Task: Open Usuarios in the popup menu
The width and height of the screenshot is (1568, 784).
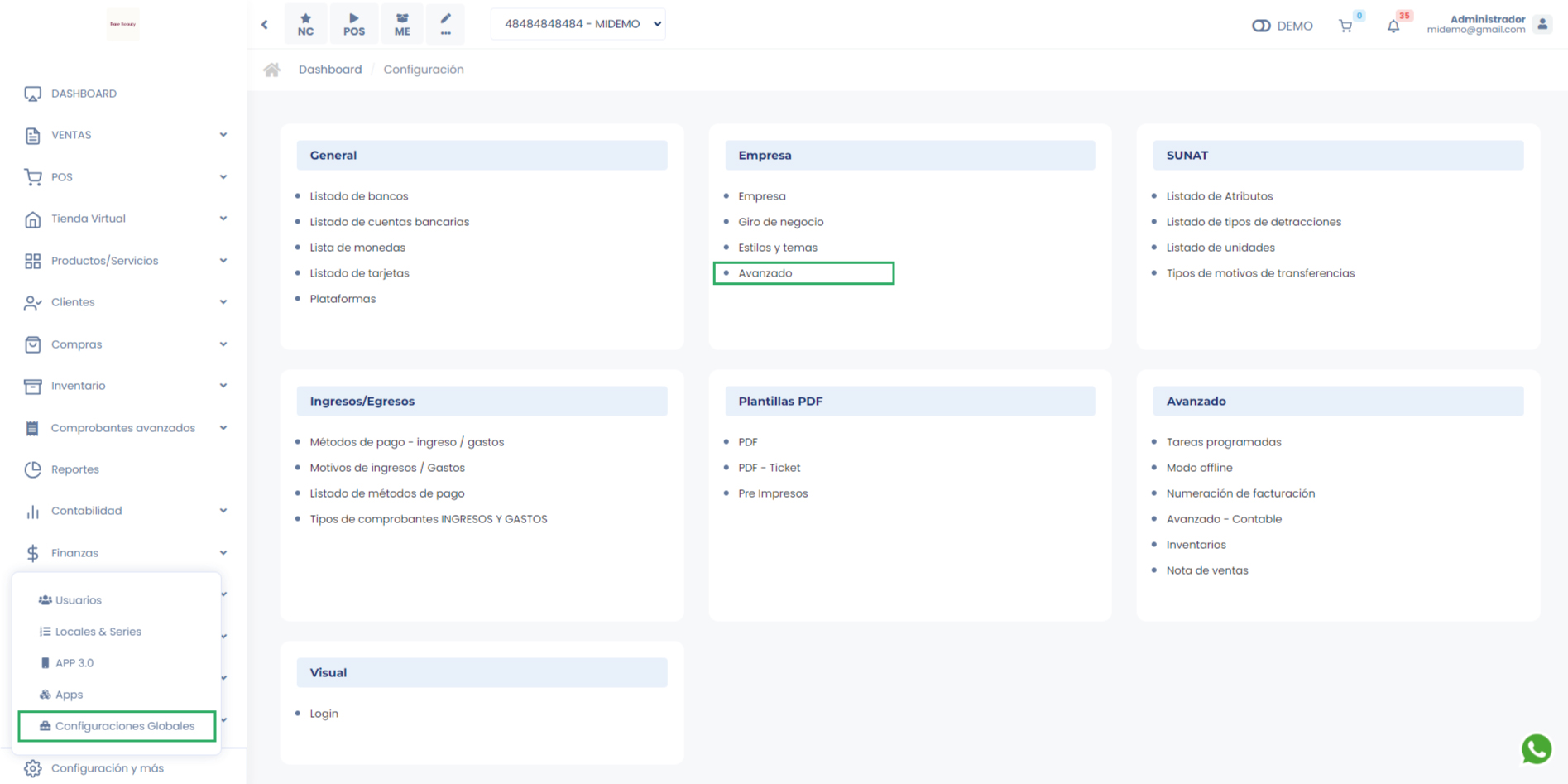Action: pos(79,600)
